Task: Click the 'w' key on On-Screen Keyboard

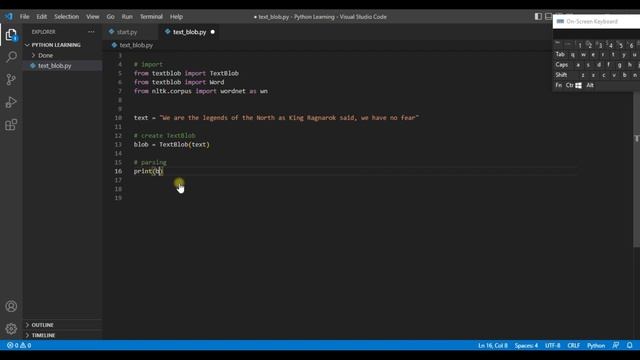Action: [583, 54]
